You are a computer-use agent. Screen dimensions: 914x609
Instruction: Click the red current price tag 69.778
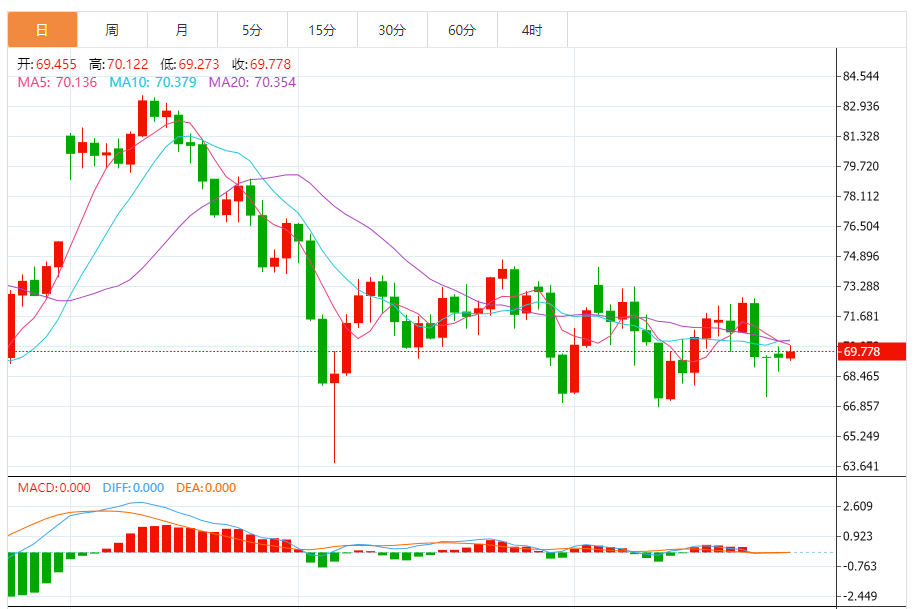[x=872, y=351]
